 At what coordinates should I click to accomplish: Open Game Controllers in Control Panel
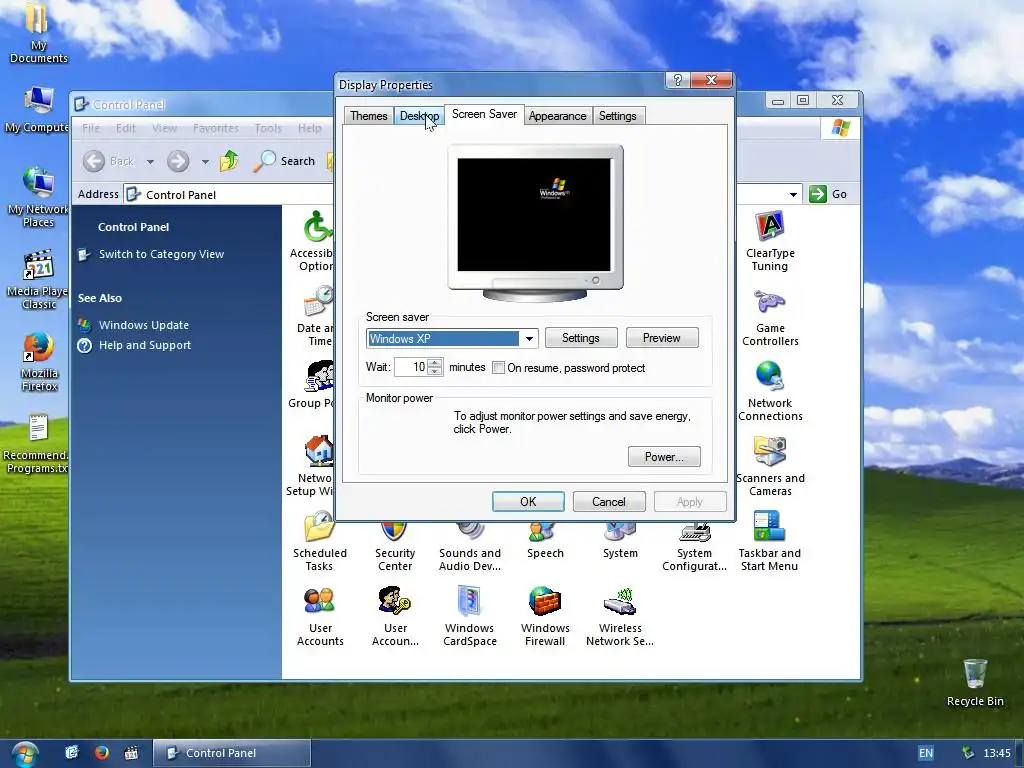pyautogui.click(x=770, y=317)
